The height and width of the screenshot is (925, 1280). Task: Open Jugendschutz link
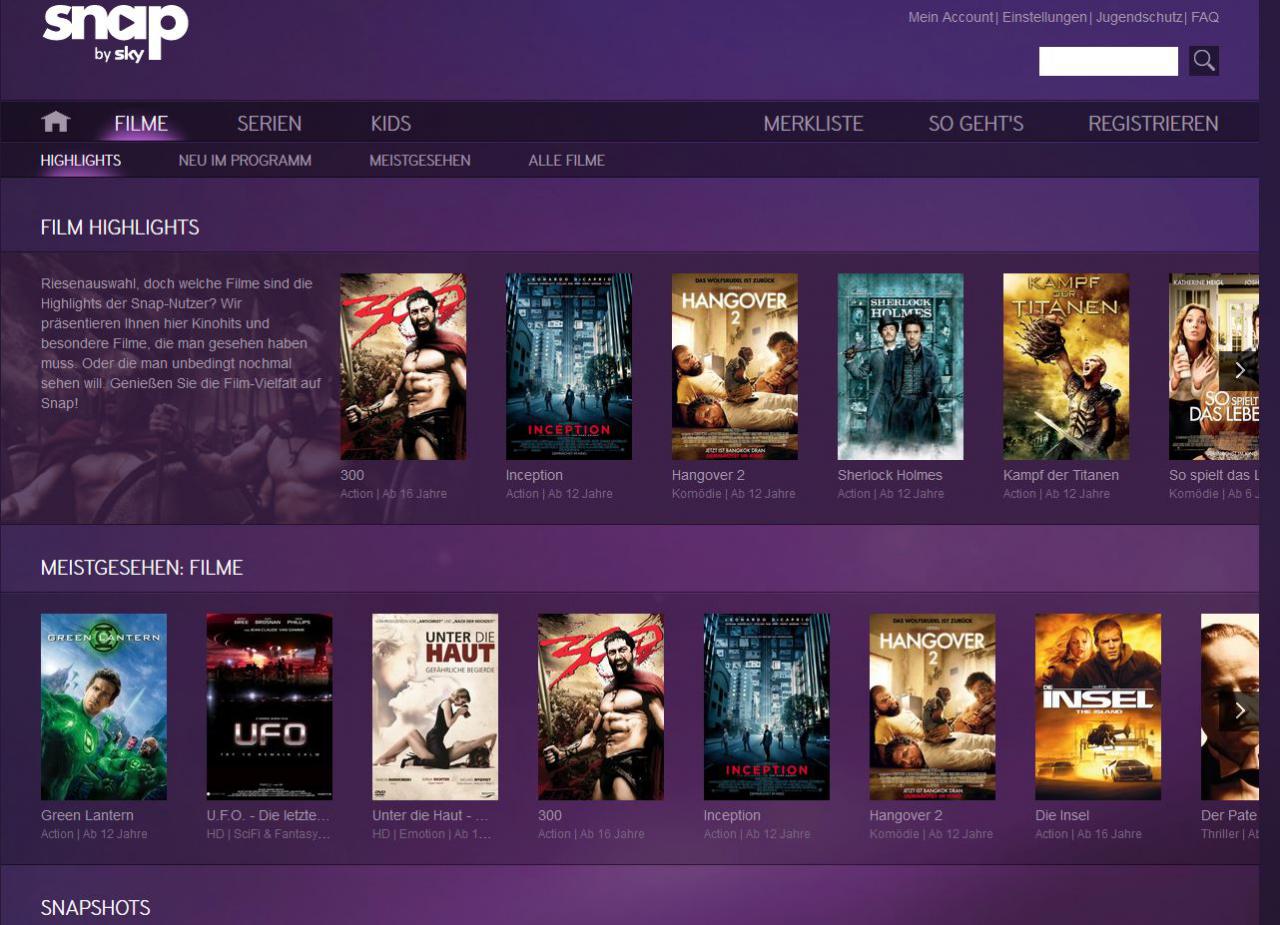point(1139,17)
